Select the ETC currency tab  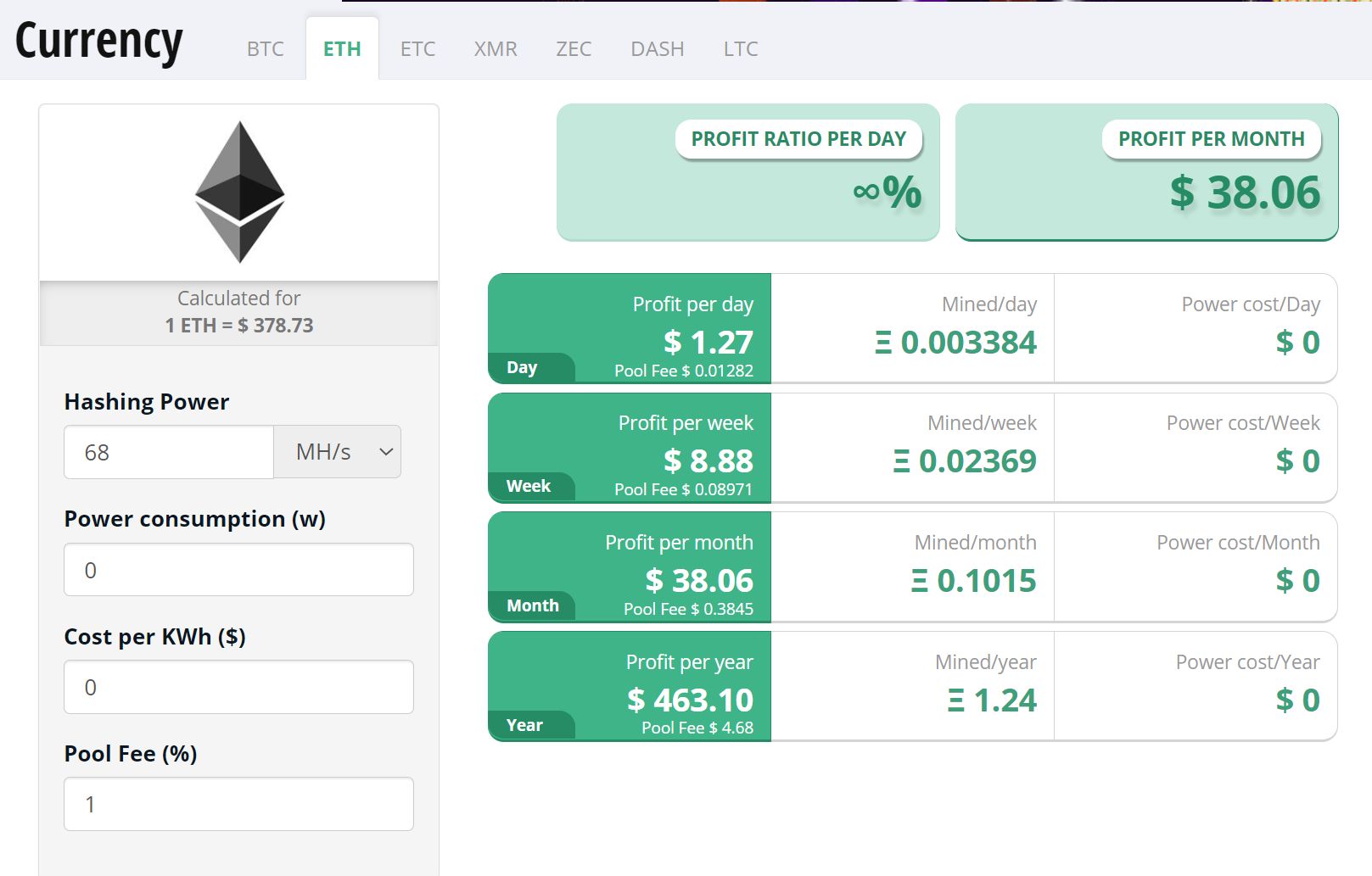coord(417,48)
